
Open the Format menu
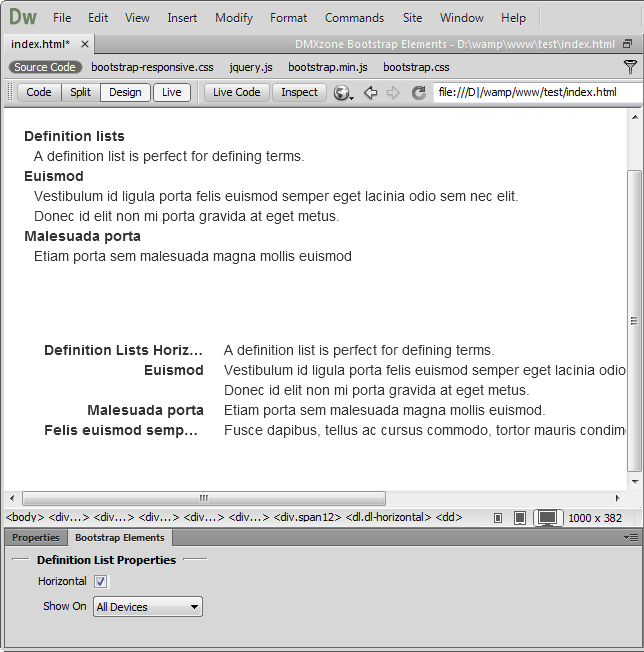[288, 18]
